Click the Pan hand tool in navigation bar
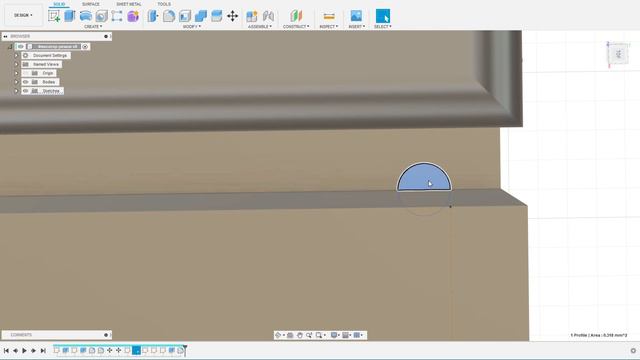 (x=300, y=335)
